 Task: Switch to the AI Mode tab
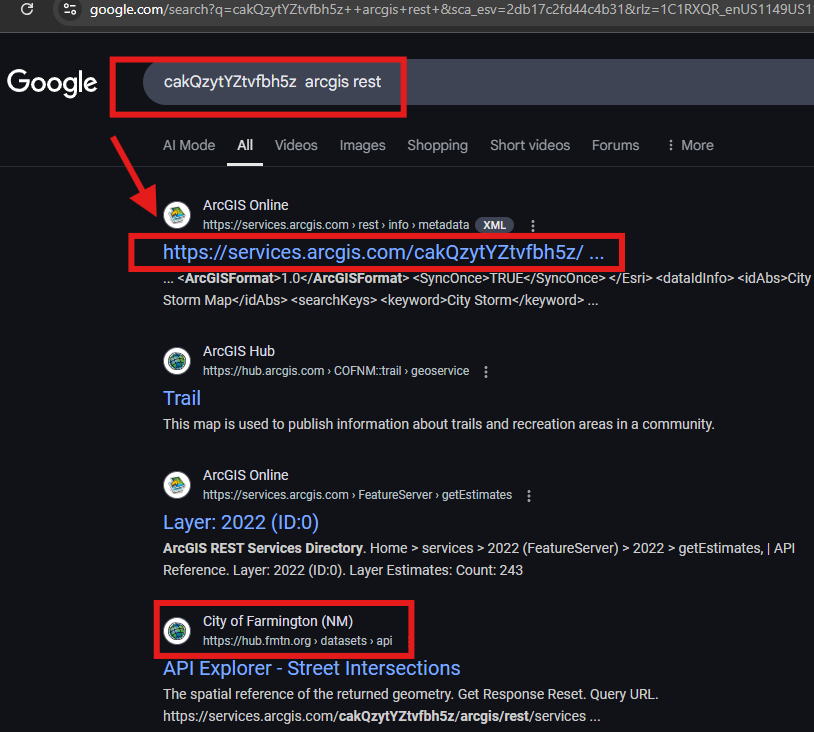tap(189, 145)
